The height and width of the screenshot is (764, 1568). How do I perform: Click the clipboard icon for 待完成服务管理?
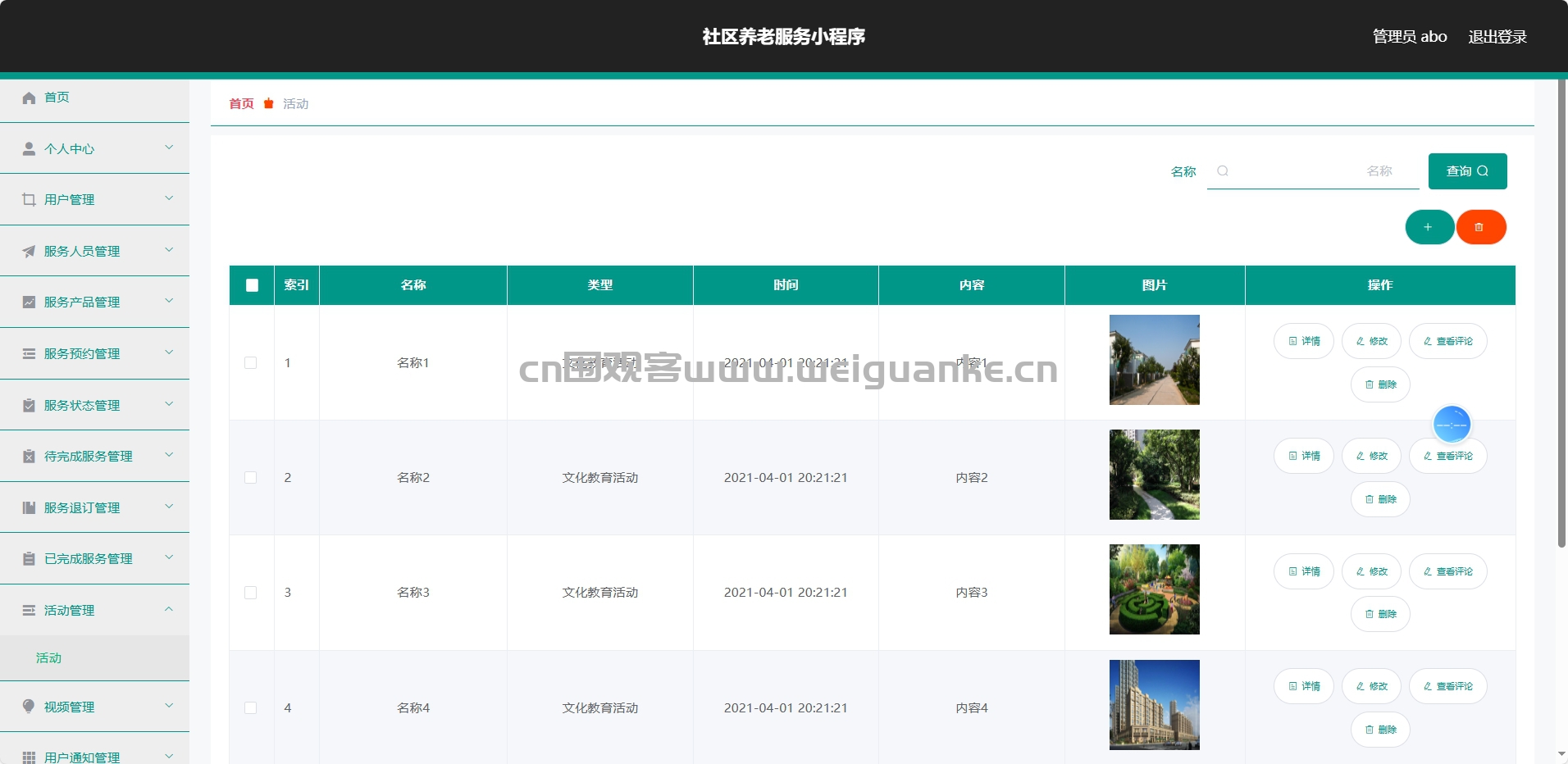tap(29, 456)
